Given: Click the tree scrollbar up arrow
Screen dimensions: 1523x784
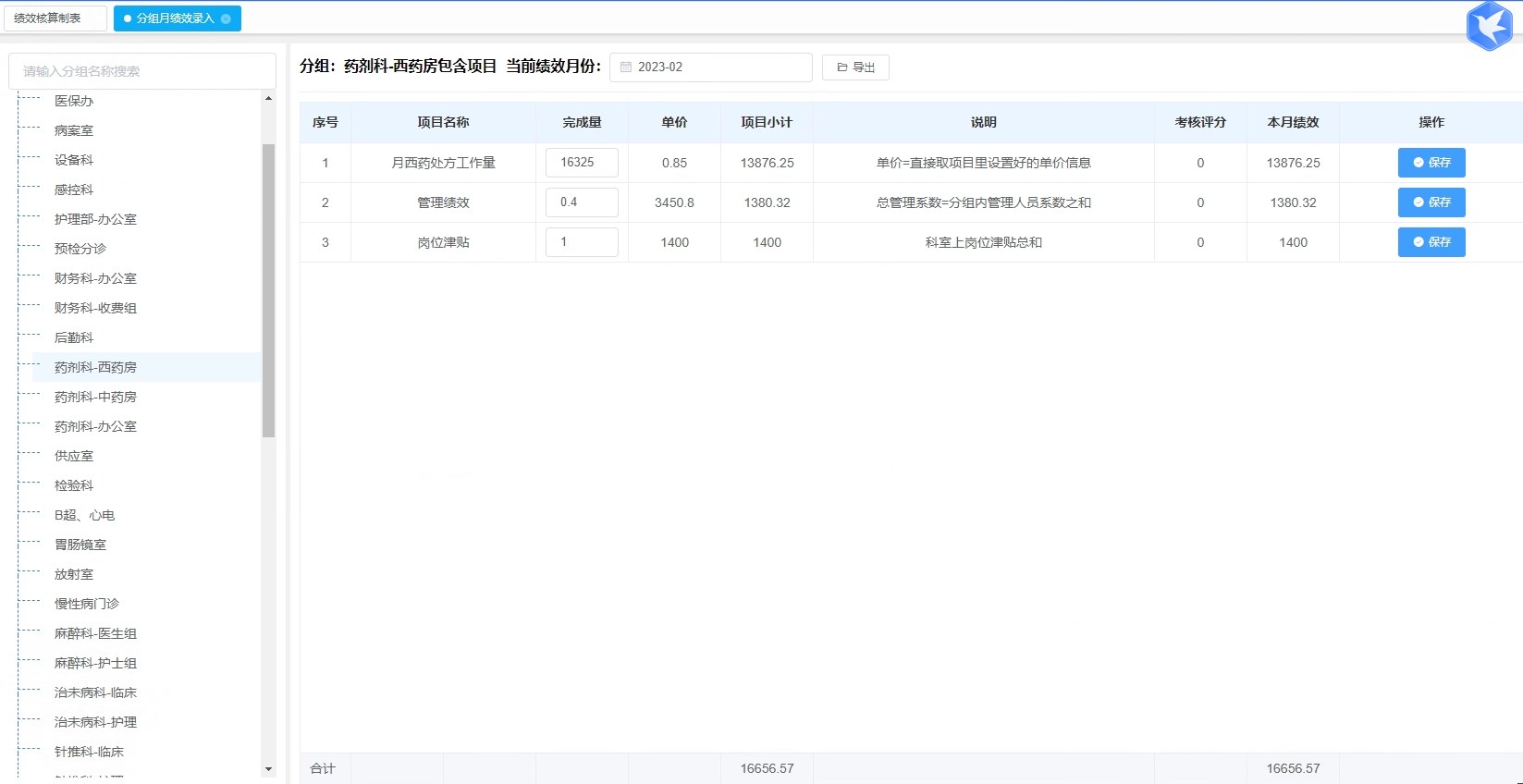Looking at the screenshot, I should click(x=269, y=98).
